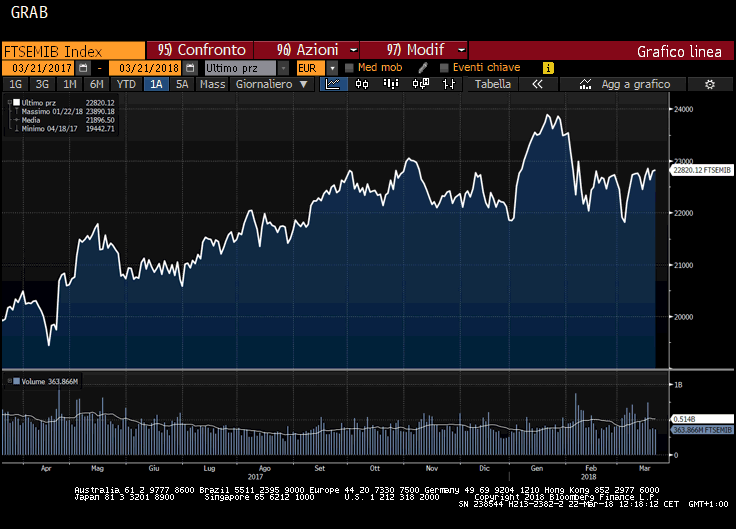The image size is (736, 529).
Task: Open the Giornaliero periodicity dropdown
Action: coord(272,84)
